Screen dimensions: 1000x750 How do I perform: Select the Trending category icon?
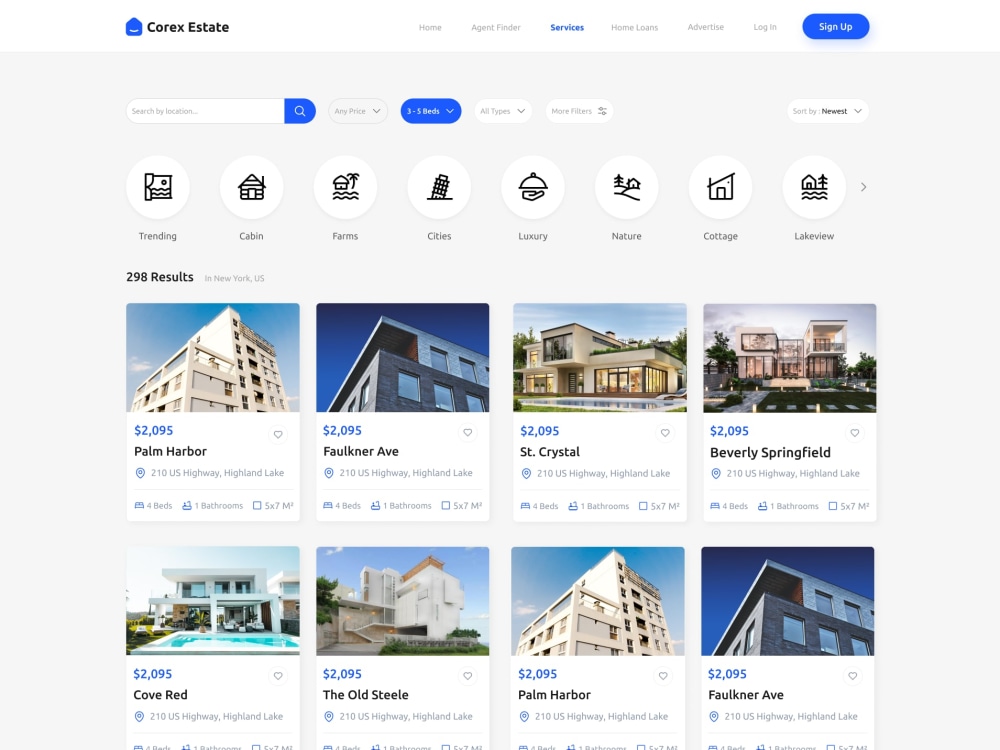pos(158,187)
